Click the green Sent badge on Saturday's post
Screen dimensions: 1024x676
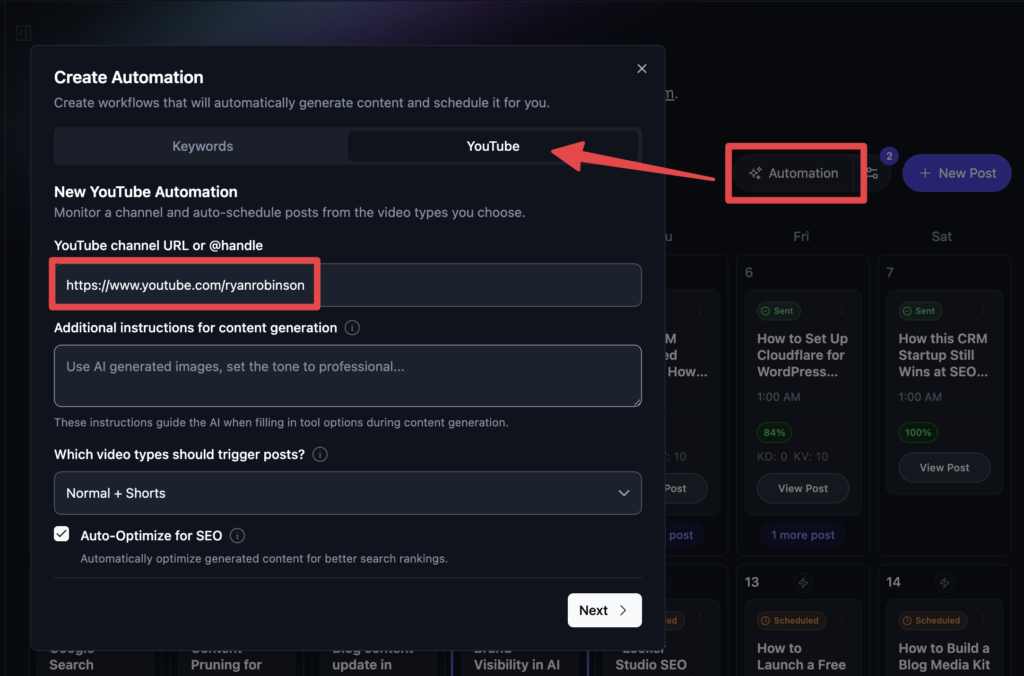pos(920,310)
